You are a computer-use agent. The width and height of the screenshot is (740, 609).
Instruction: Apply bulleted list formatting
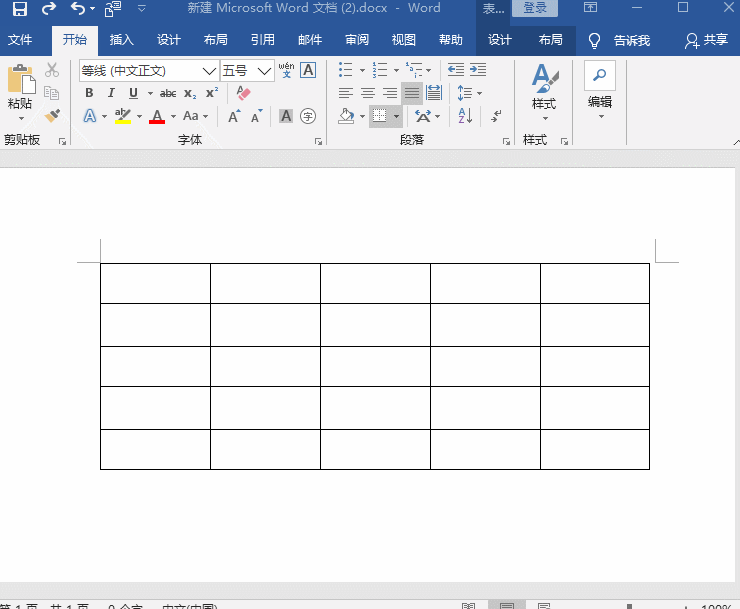coord(345,70)
